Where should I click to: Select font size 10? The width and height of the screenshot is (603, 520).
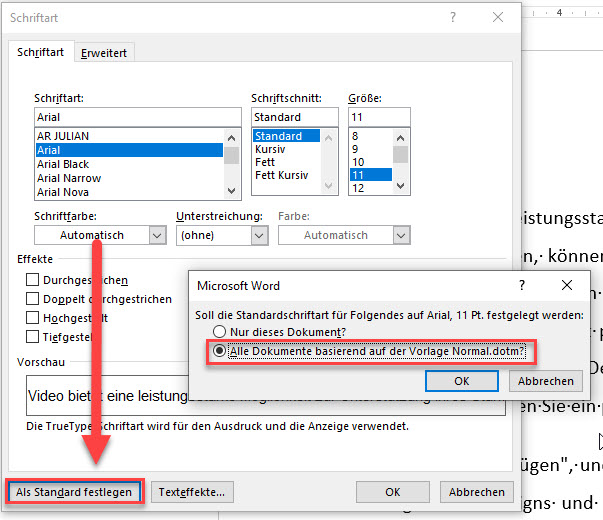click(371, 162)
